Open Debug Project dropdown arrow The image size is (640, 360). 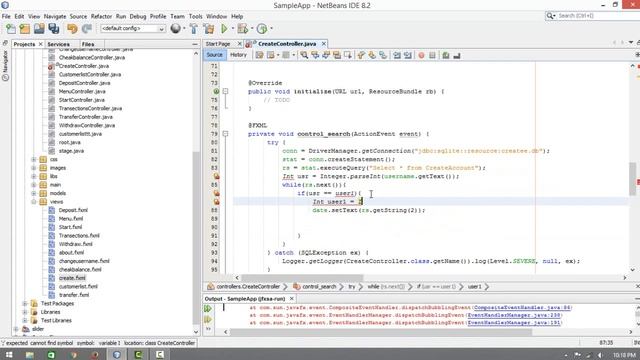point(252,29)
